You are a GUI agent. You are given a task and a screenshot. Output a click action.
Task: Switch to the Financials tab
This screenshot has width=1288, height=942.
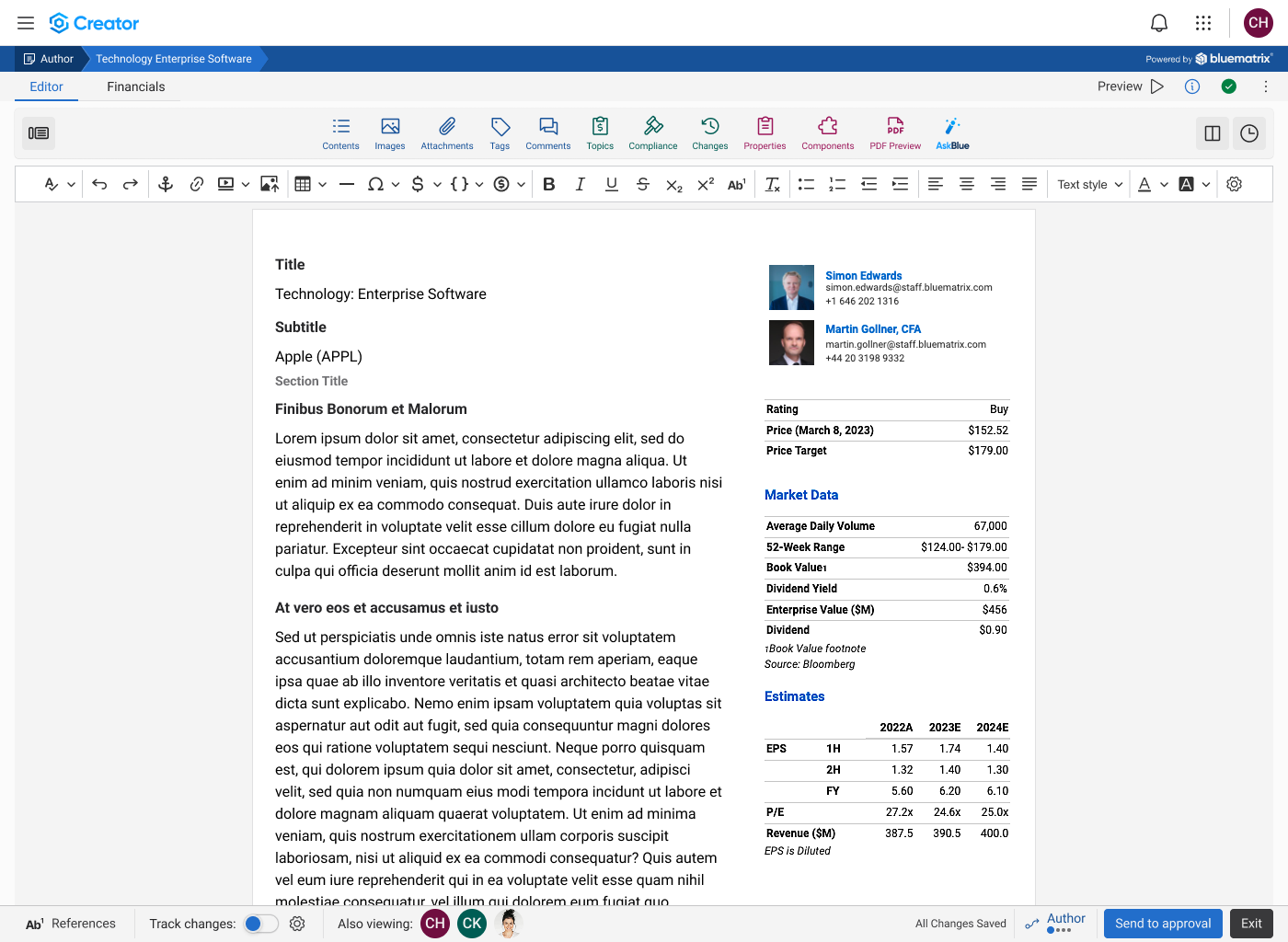135,86
